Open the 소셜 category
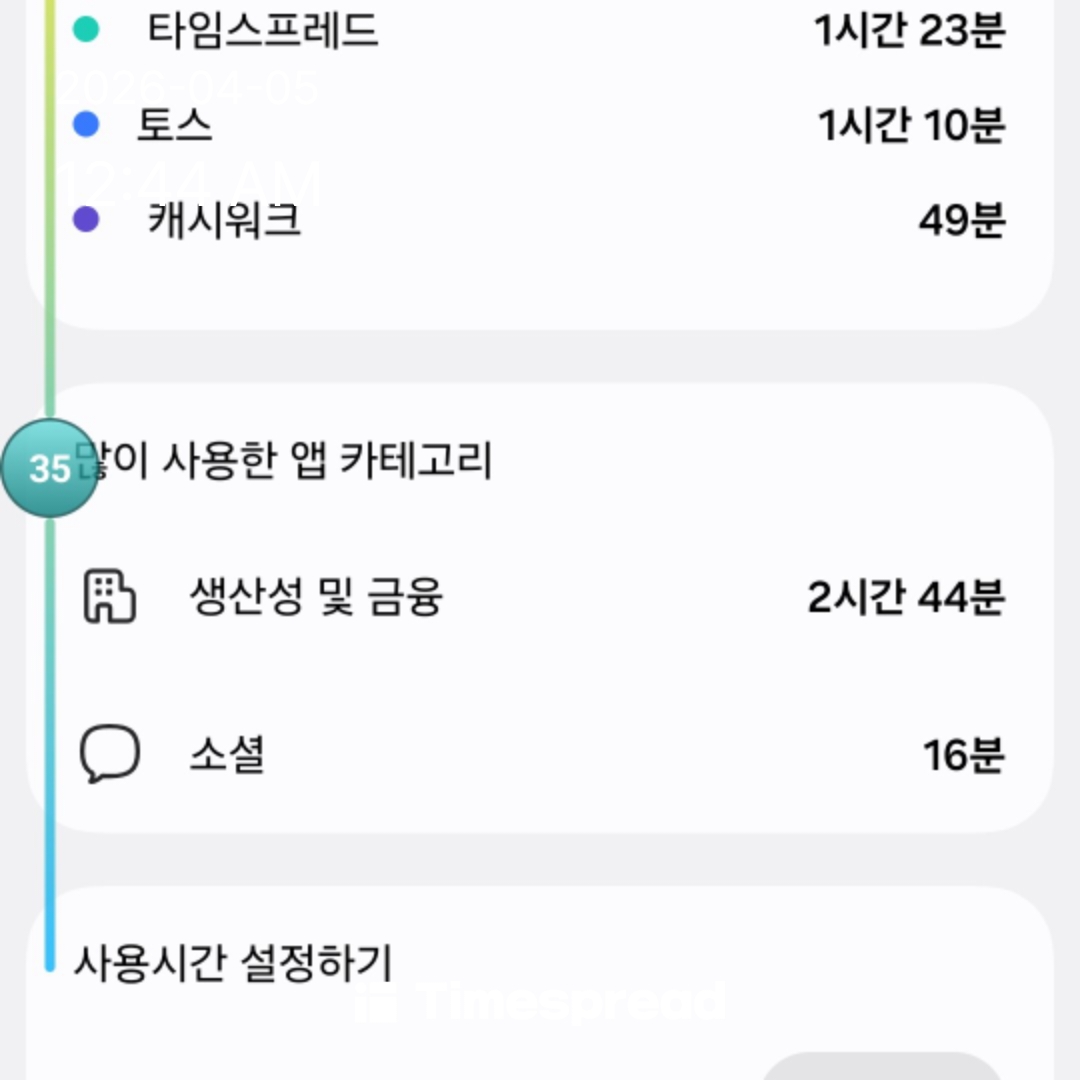 pyautogui.click(x=227, y=755)
